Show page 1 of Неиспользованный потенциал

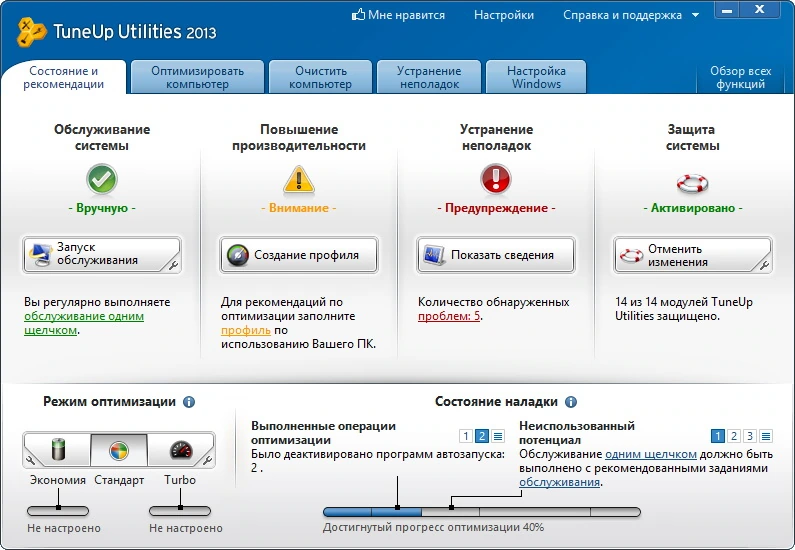(717, 436)
